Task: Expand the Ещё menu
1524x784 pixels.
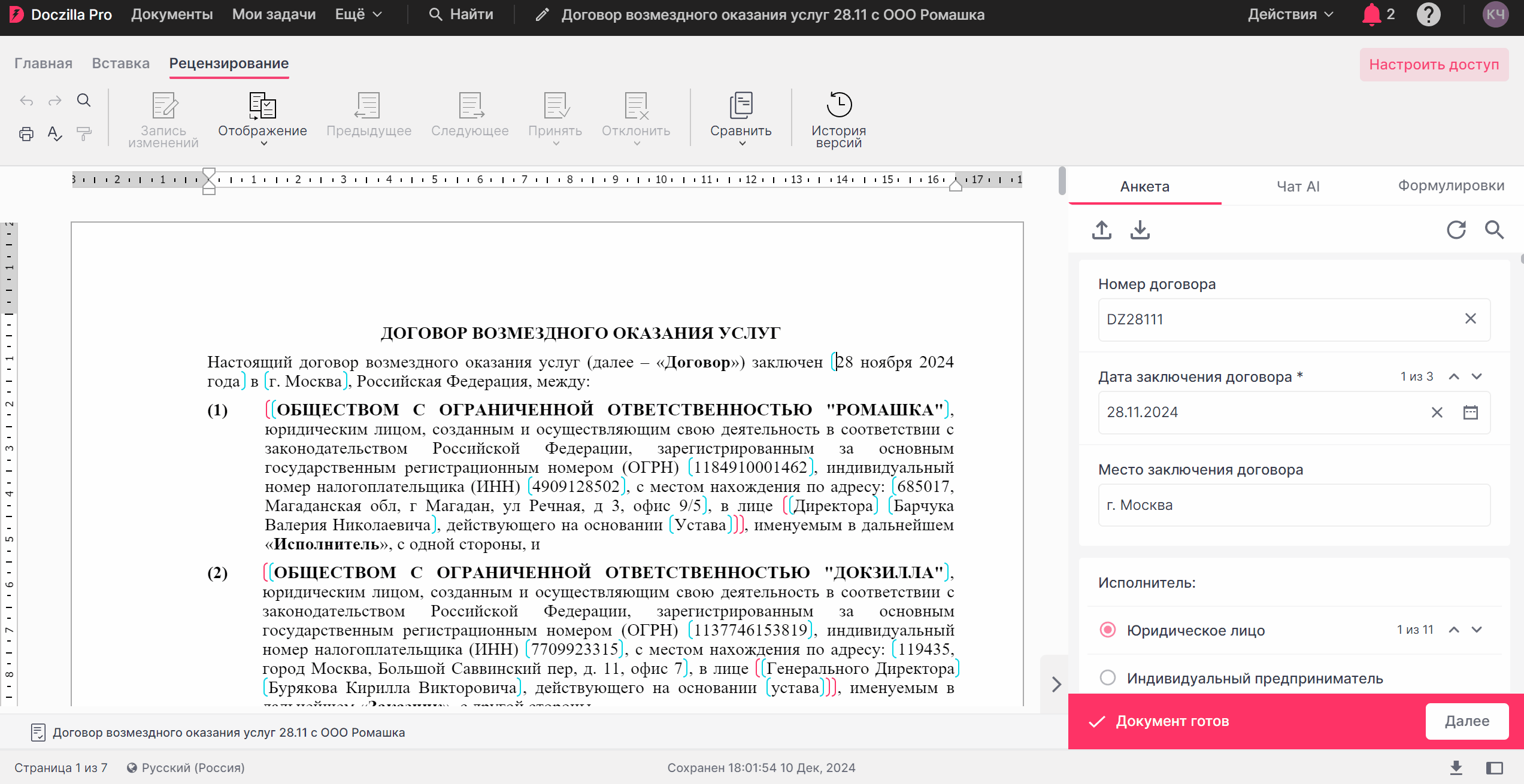Action: (358, 14)
